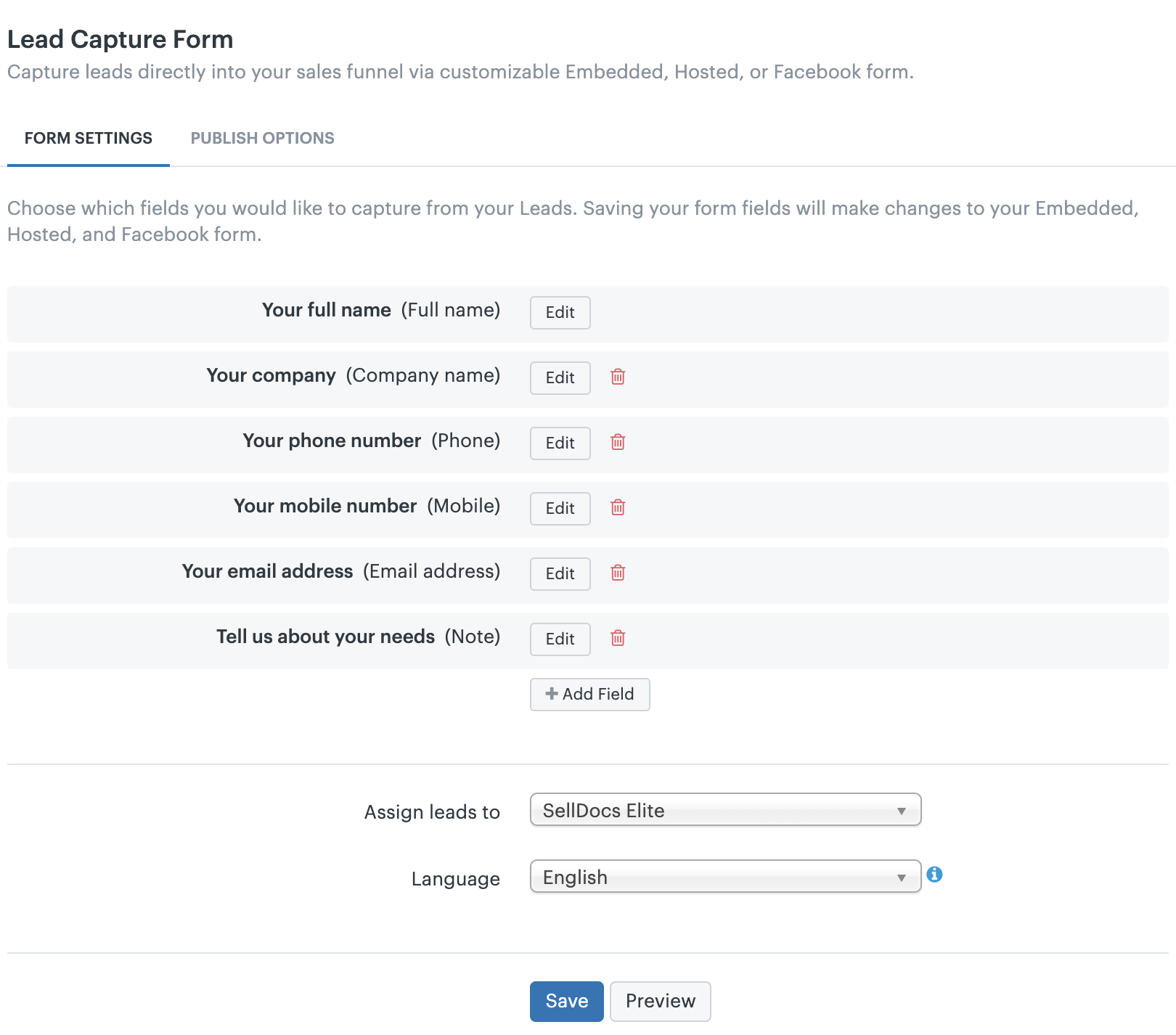Preview the lead capture form
Image resolution: width=1176 pixels, height=1035 pixels.
[x=660, y=1002]
